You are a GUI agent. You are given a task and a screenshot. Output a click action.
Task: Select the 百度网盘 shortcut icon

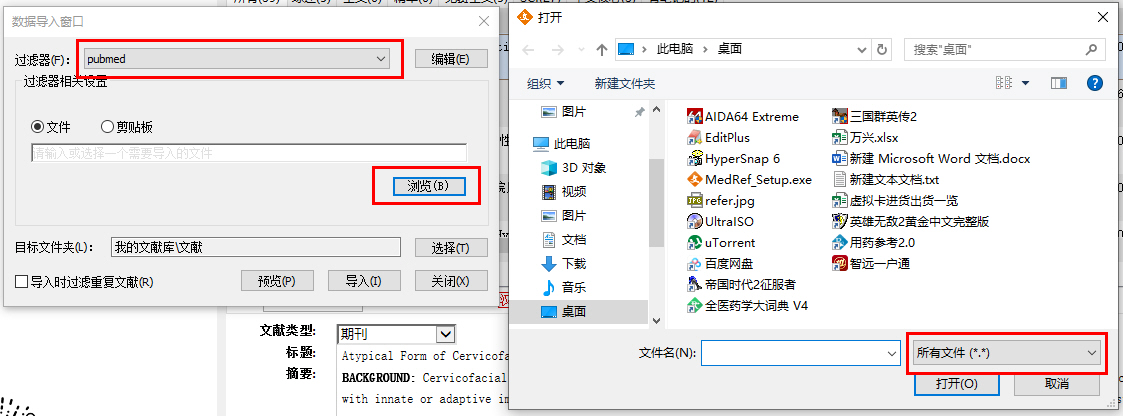tap(694, 263)
